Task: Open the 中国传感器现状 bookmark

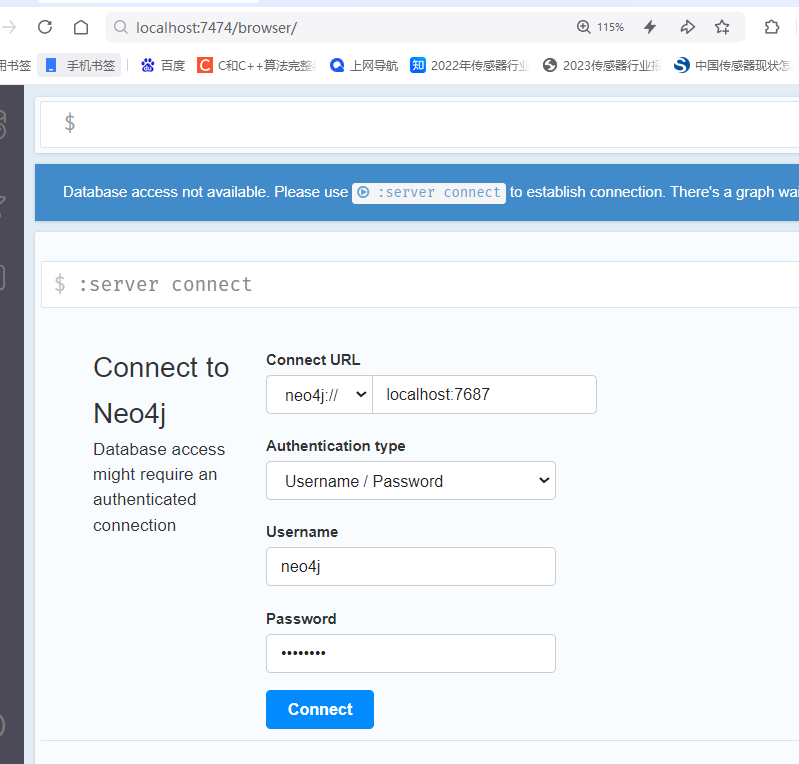Action: click(x=733, y=65)
